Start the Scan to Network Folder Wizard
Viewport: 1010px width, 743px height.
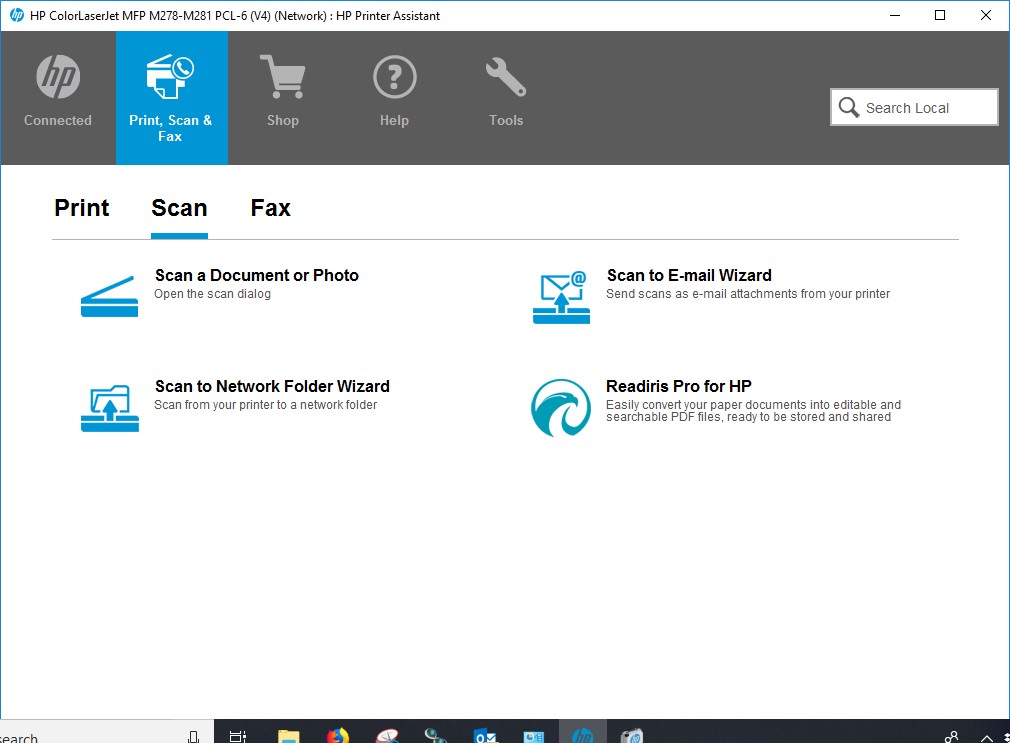(272, 387)
